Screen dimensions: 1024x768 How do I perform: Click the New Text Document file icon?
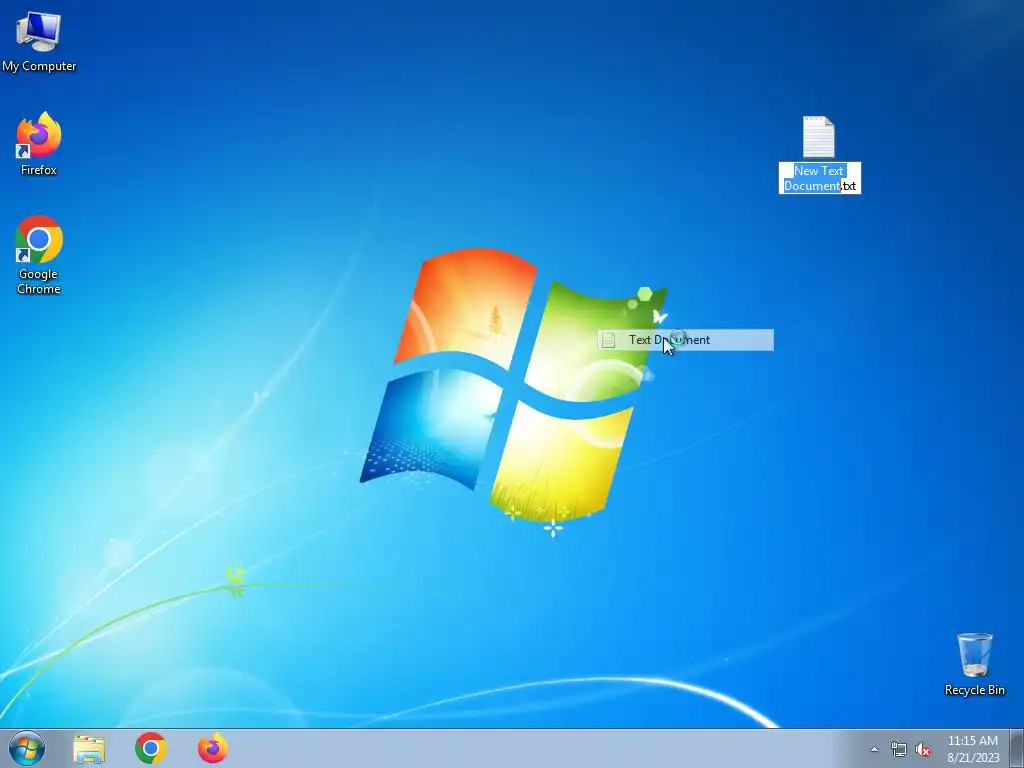pyautogui.click(x=818, y=137)
